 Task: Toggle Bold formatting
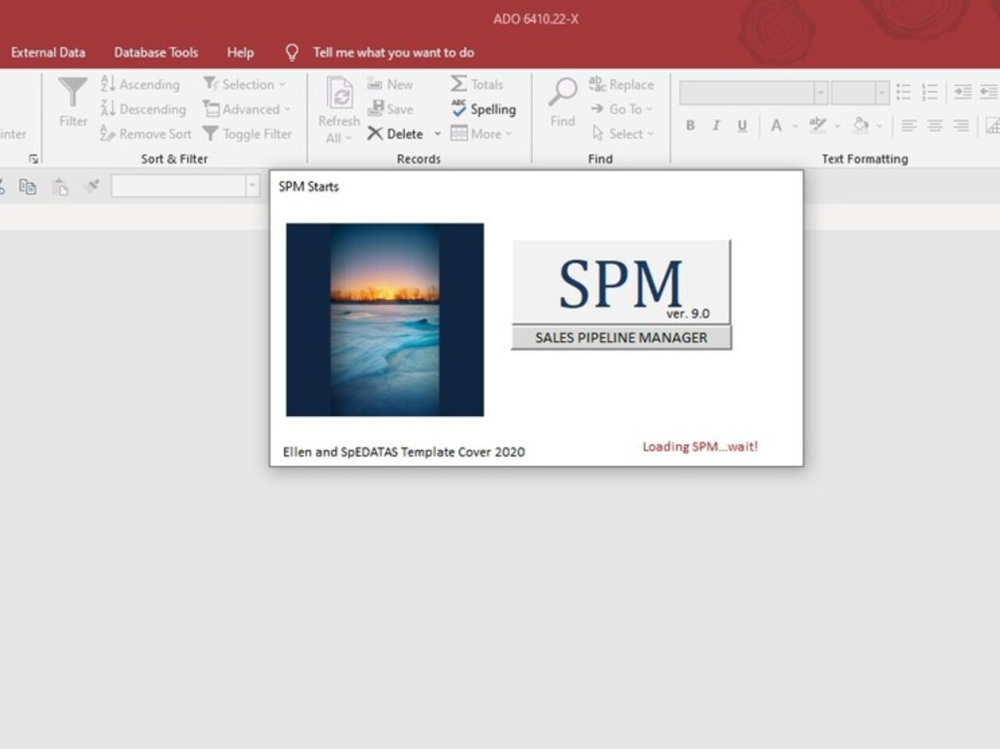(690, 126)
